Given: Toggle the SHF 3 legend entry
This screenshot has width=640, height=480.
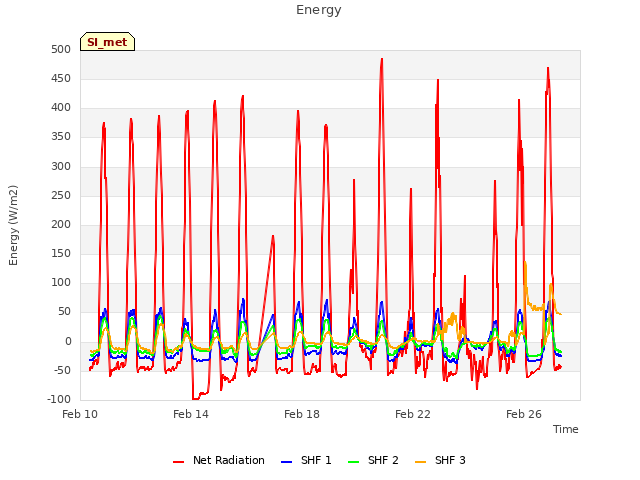Looking at the screenshot, I should click(440, 460).
